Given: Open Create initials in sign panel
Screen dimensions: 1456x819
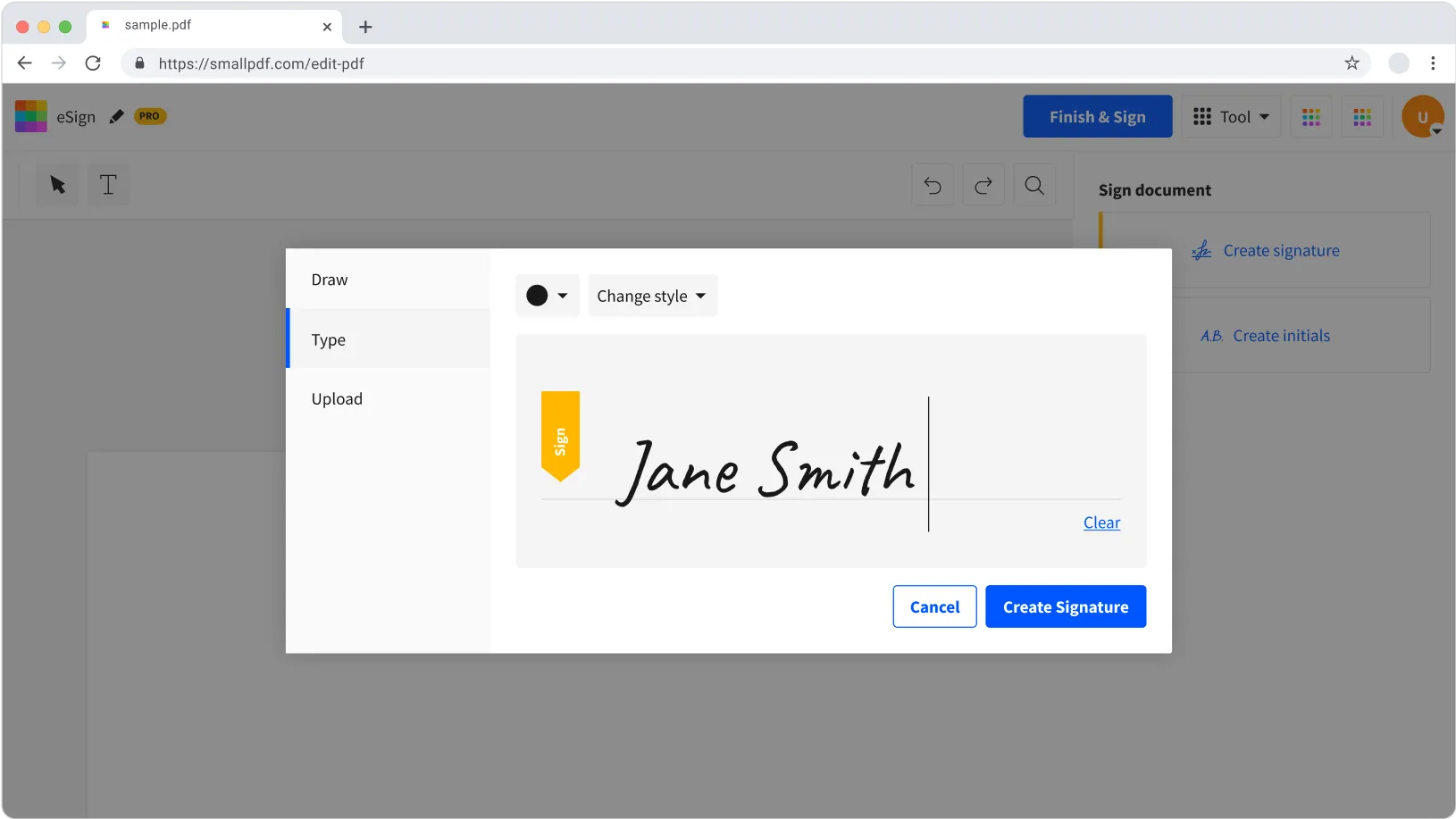Looking at the screenshot, I should coord(1280,335).
